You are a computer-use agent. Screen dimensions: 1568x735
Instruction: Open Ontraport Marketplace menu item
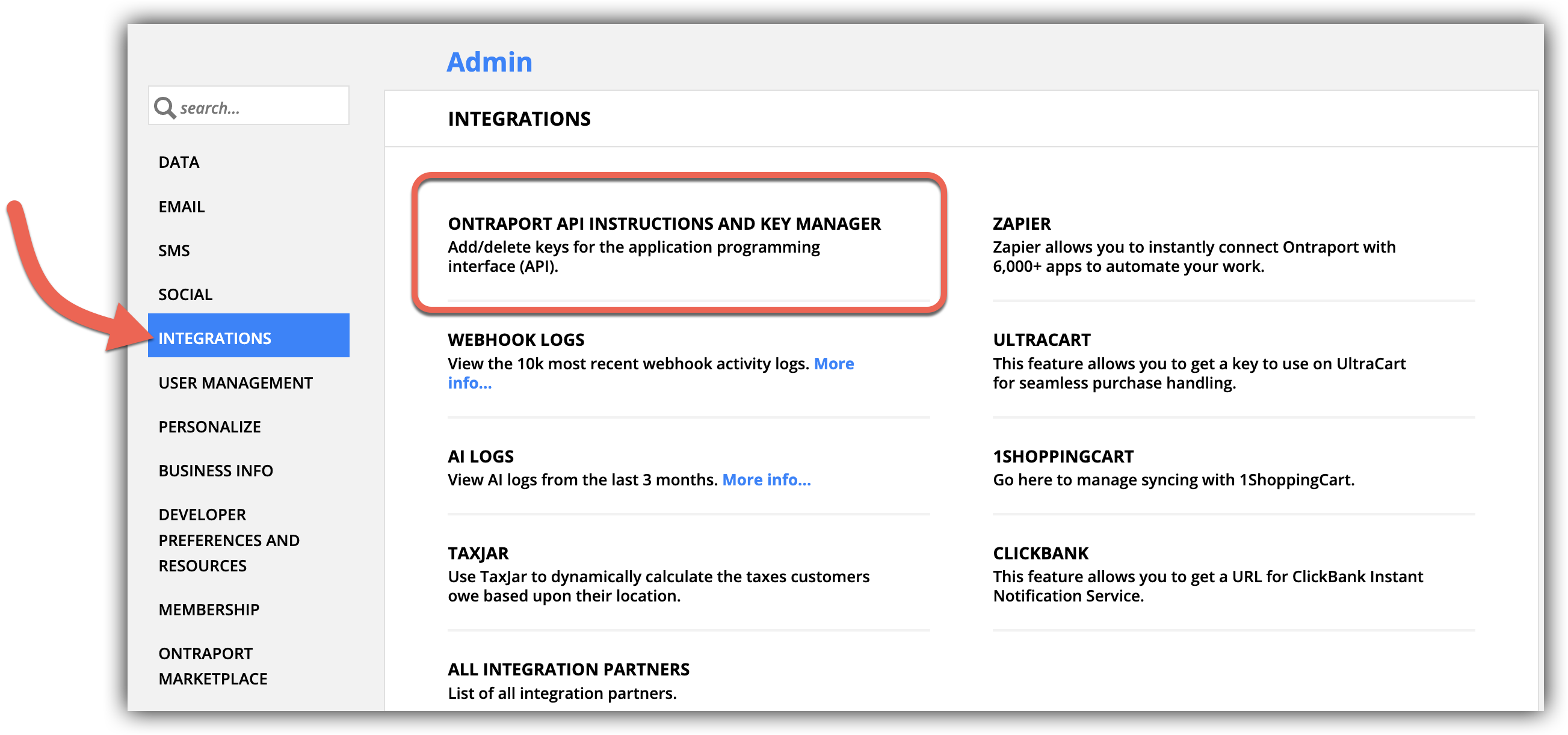pyautogui.click(x=212, y=666)
